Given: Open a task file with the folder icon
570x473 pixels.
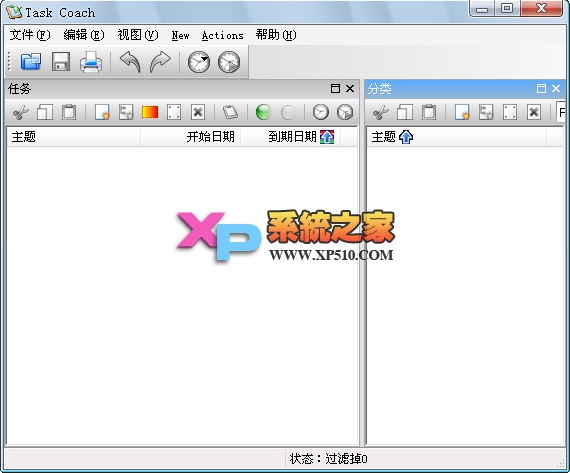Looking at the screenshot, I should 31,61.
